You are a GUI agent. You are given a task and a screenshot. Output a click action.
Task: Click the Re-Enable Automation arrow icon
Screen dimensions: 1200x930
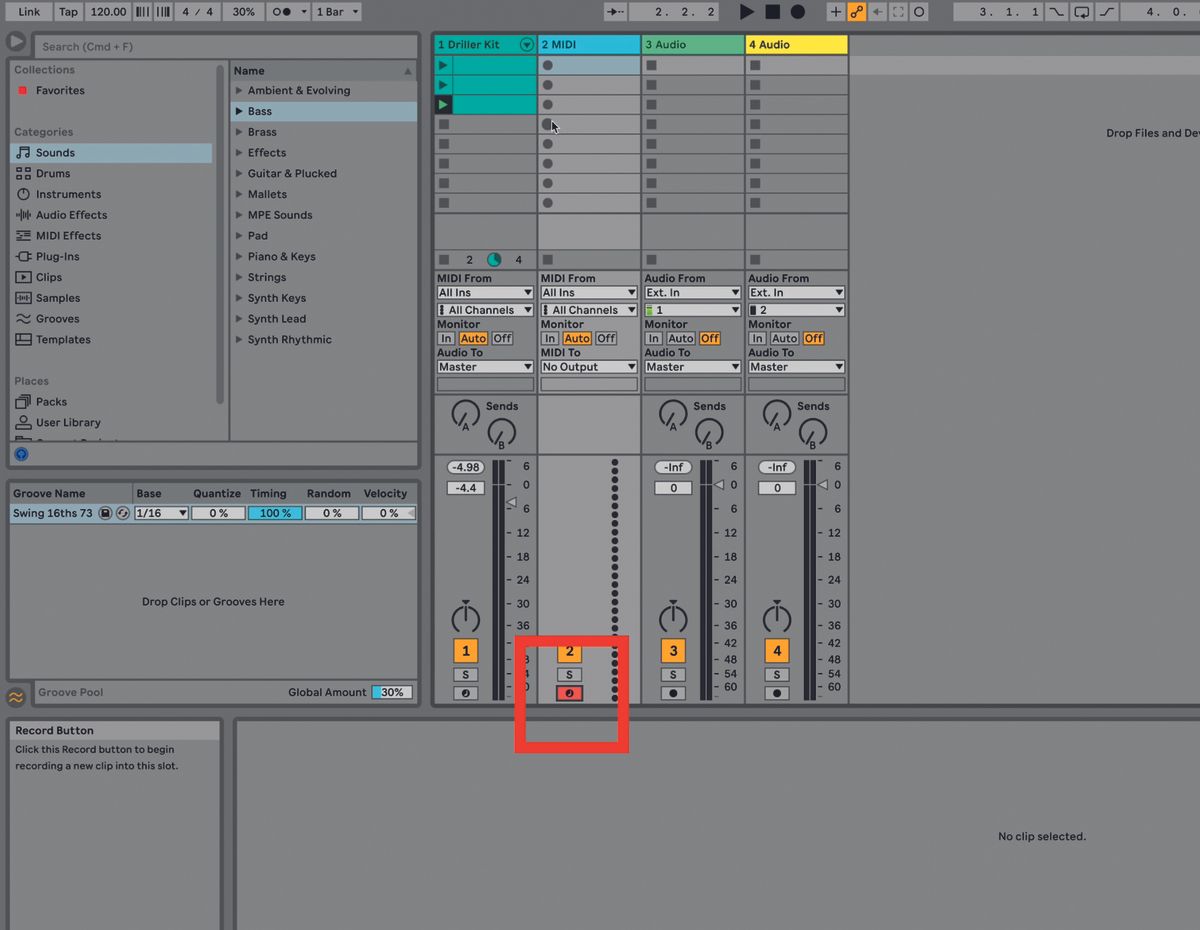point(877,12)
